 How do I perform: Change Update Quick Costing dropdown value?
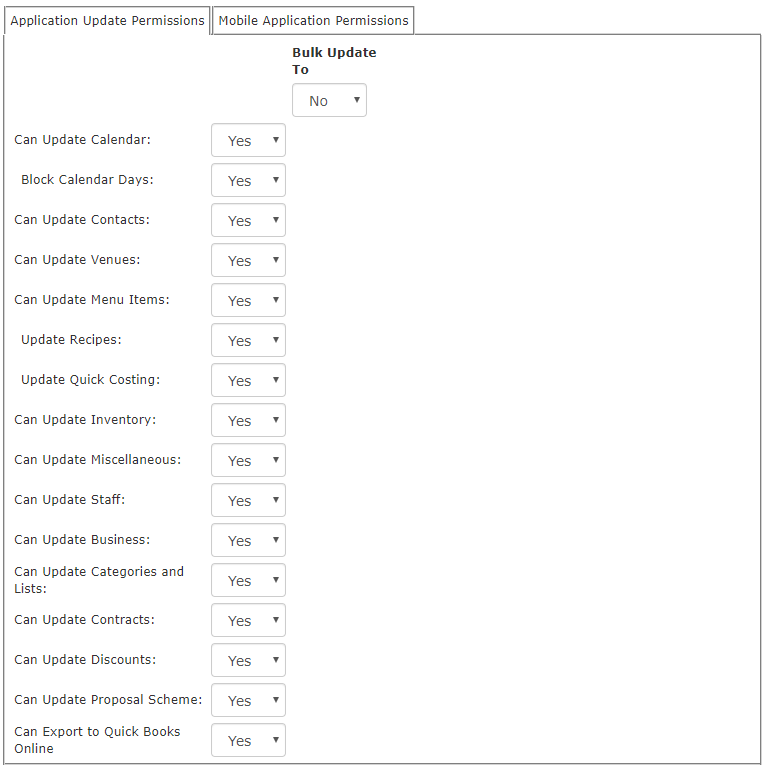click(x=248, y=380)
